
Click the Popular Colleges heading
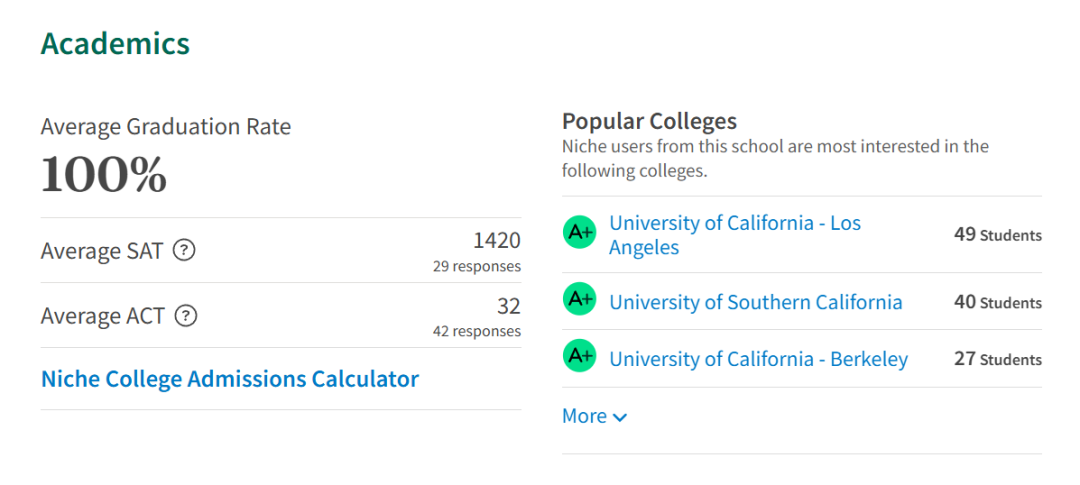(650, 121)
